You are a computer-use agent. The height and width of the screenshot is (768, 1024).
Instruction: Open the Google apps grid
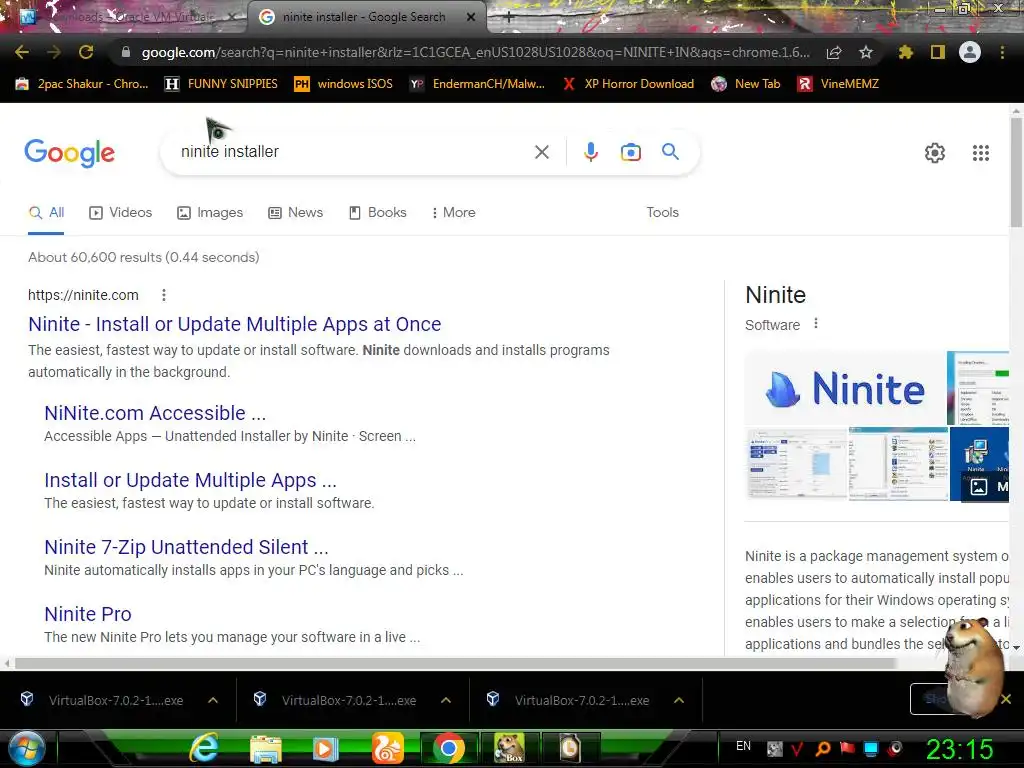tap(981, 153)
